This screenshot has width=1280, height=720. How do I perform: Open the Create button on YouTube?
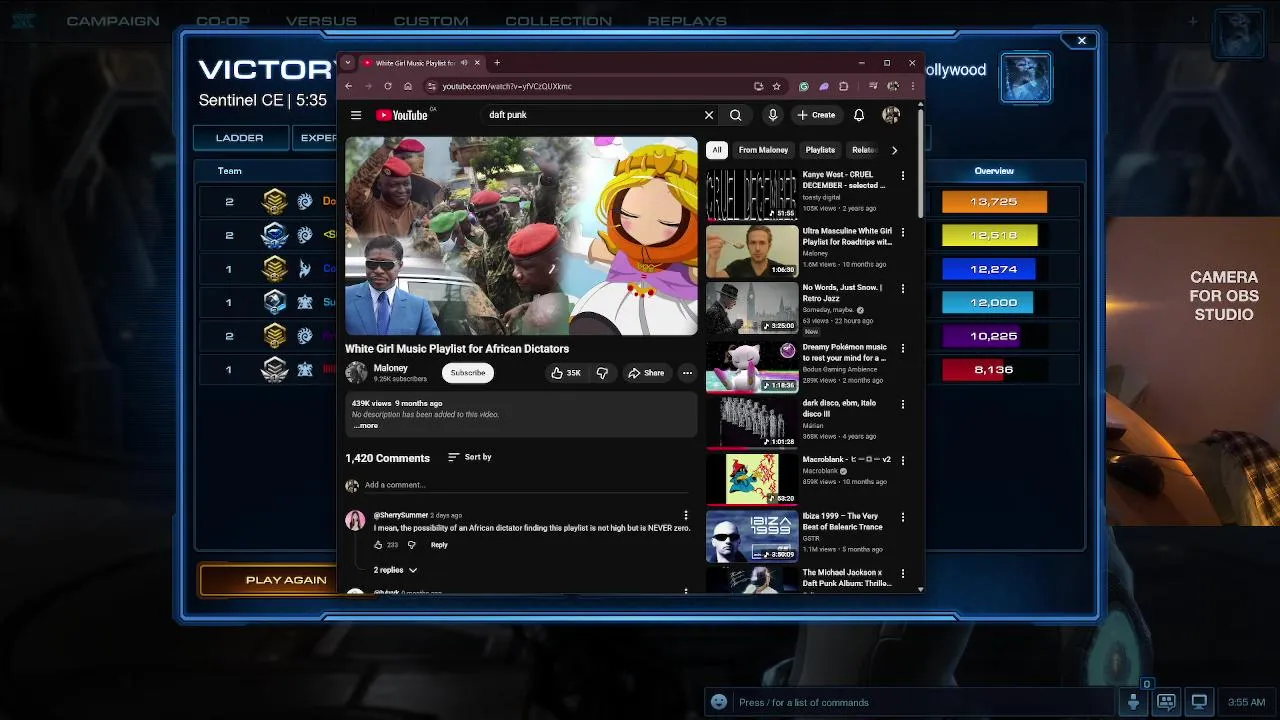(x=816, y=115)
